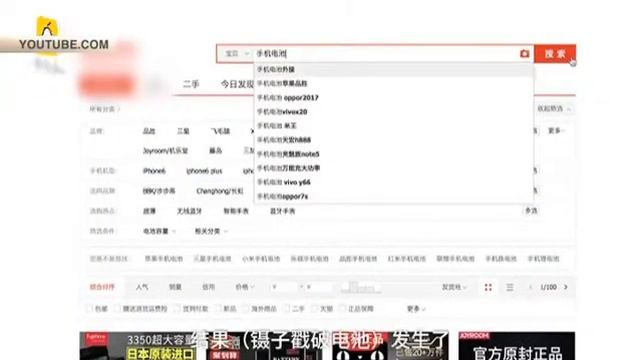Sort by 综合排序
Screen dimensions: 640x360
102,287
